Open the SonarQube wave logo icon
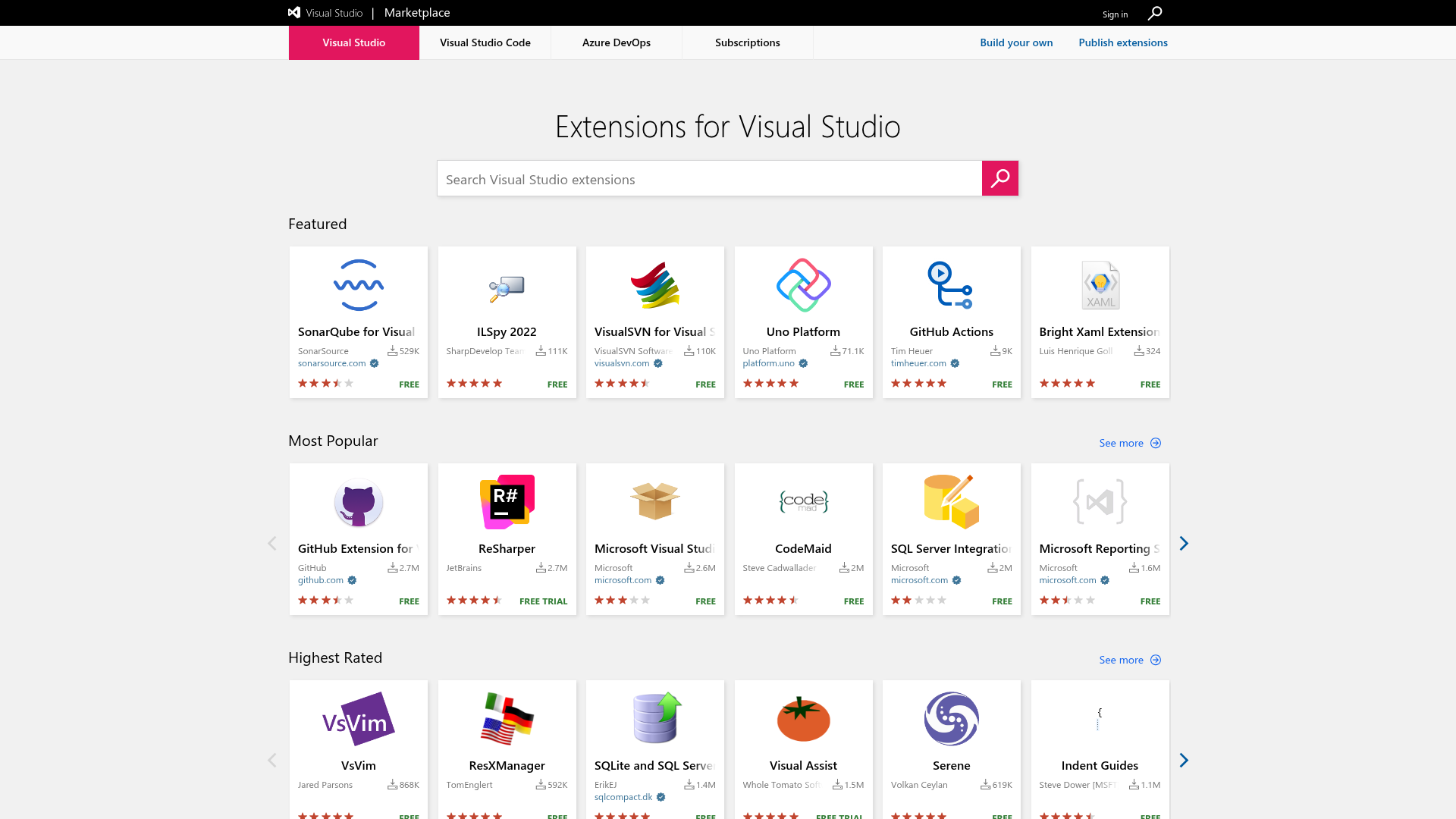This screenshot has height=819, width=1456. pyautogui.click(x=359, y=285)
